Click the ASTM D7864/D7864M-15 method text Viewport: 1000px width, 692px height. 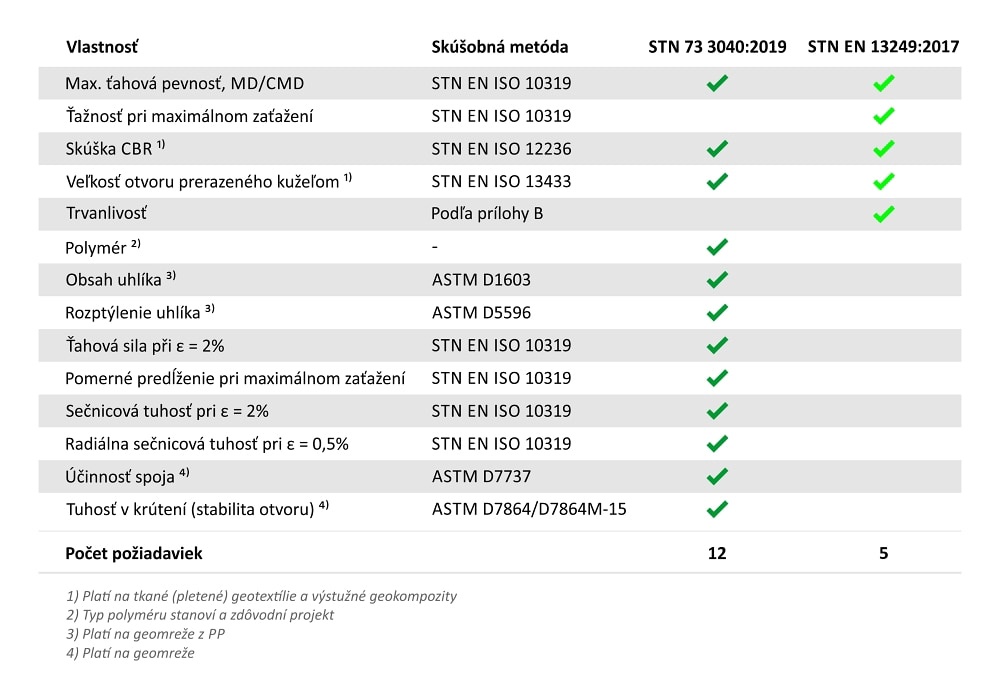coord(529,509)
